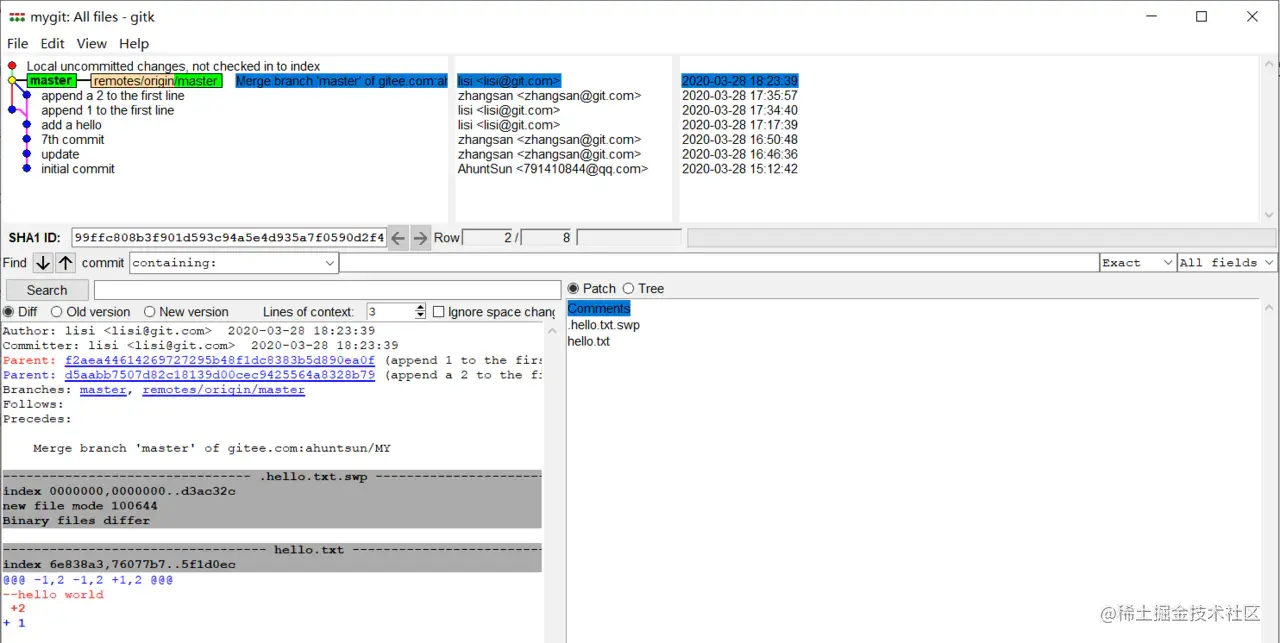The image size is (1280, 643).
Task: Click the find text input field
Action: pyautogui.click(x=719, y=263)
